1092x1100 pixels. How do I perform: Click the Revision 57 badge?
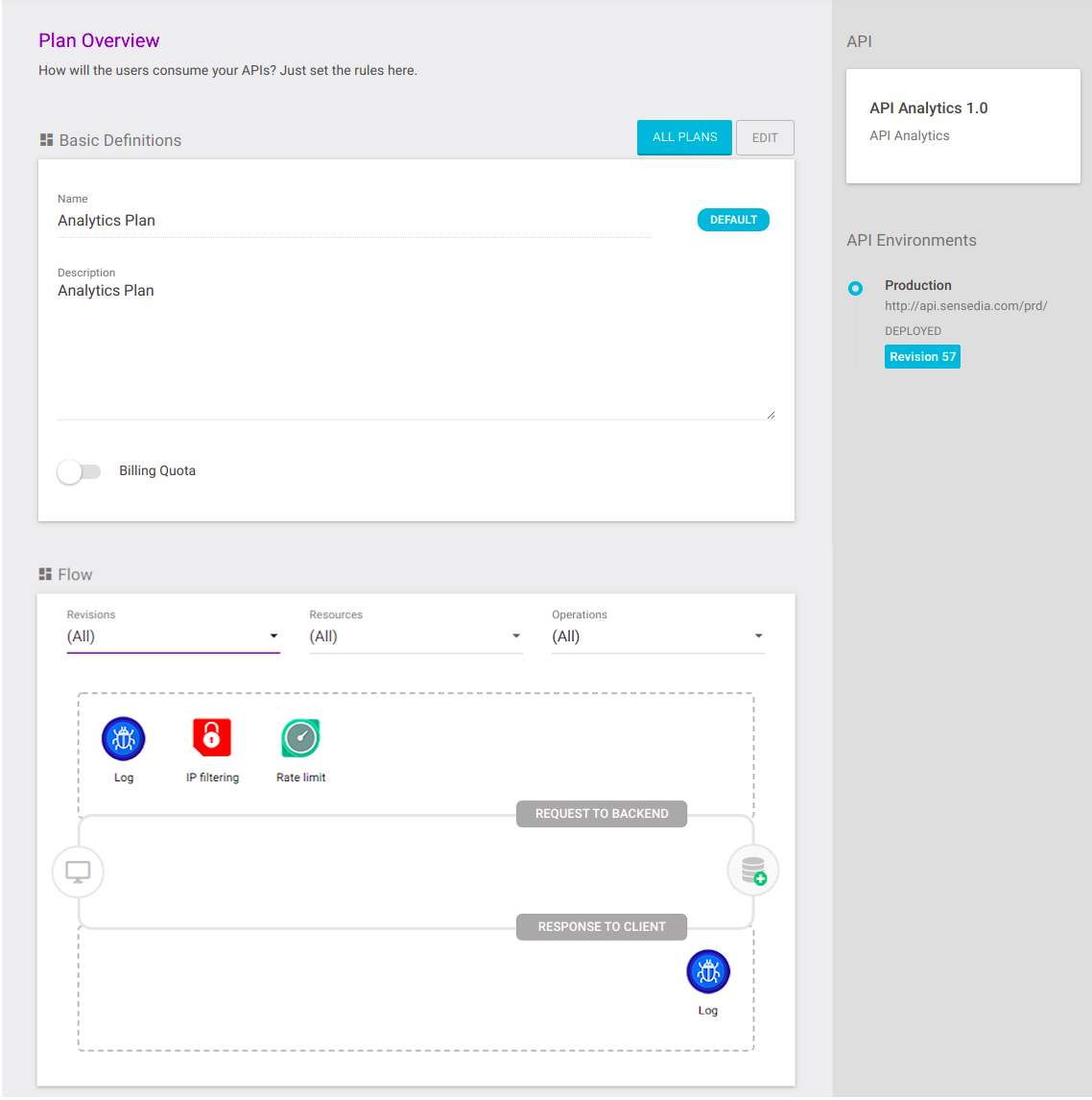922,357
